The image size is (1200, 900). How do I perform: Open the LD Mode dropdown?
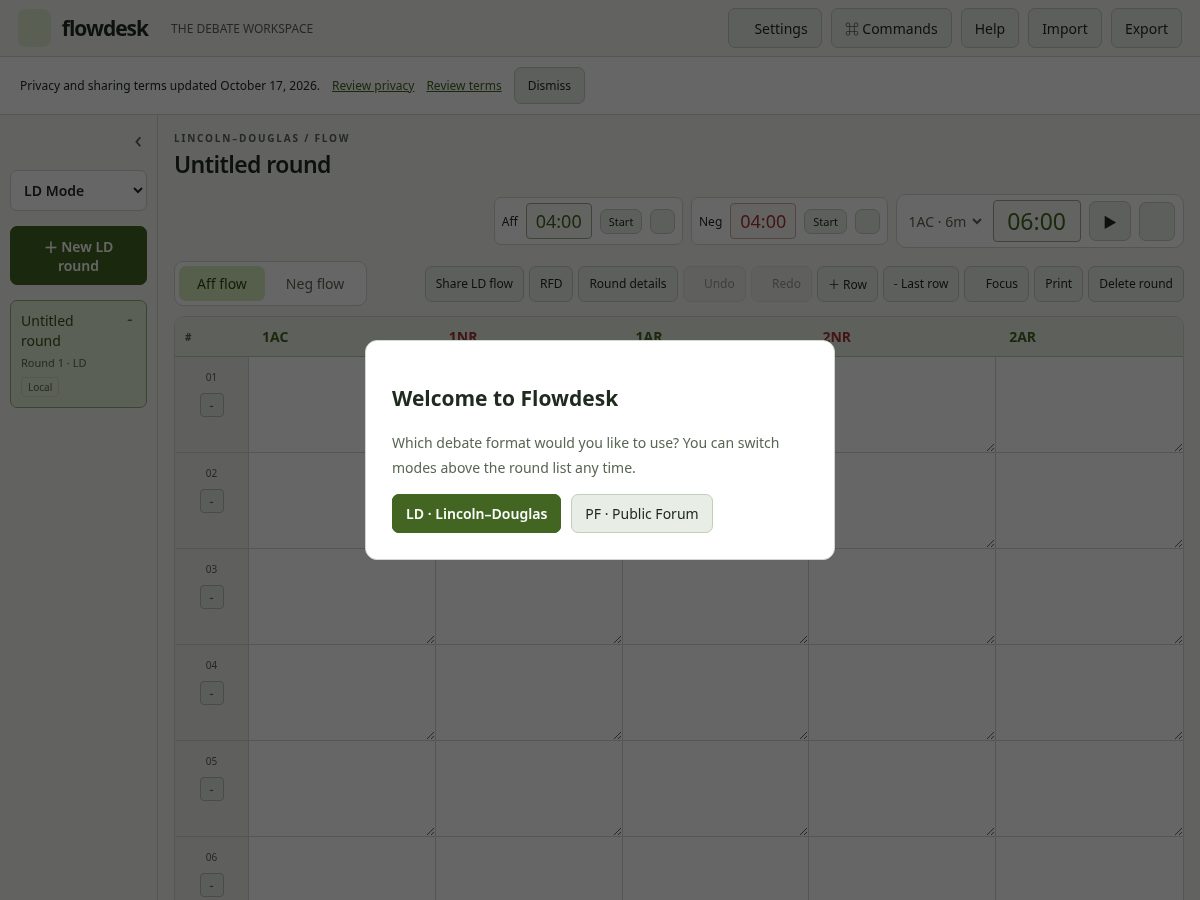(x=78, y=190)
